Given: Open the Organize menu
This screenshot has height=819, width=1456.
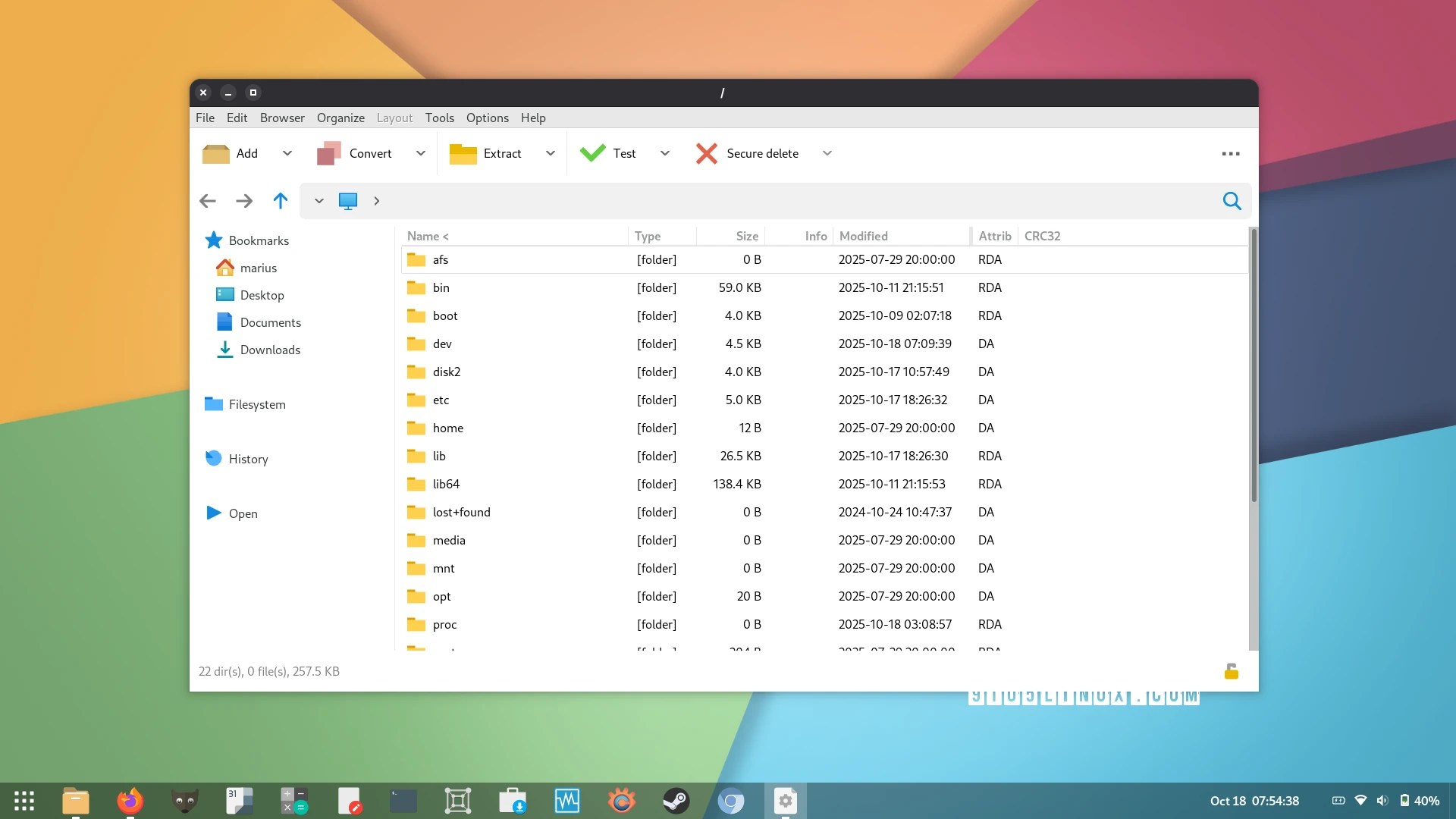Looking at the screenshot, I should click(x=340, y=118).
